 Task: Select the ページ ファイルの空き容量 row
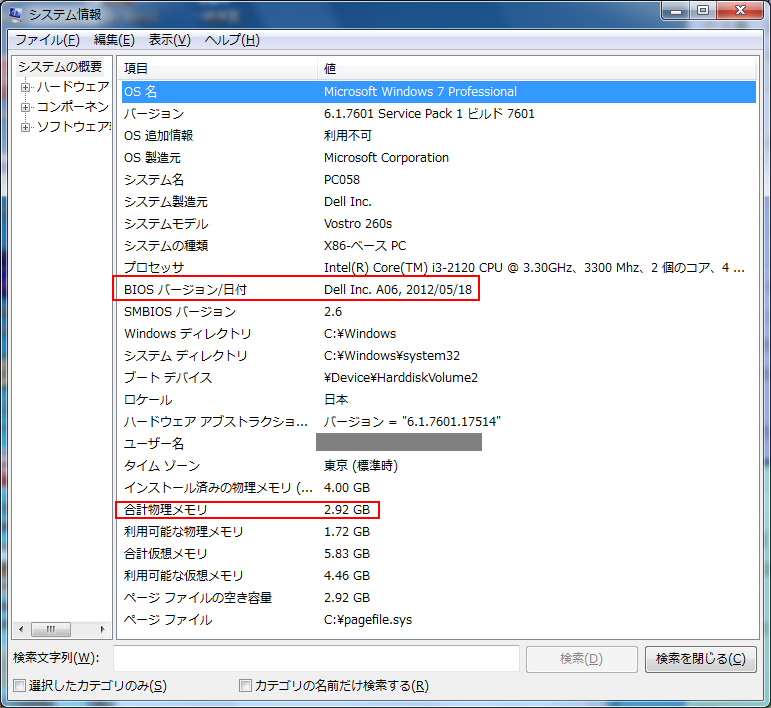coord(439,598)
